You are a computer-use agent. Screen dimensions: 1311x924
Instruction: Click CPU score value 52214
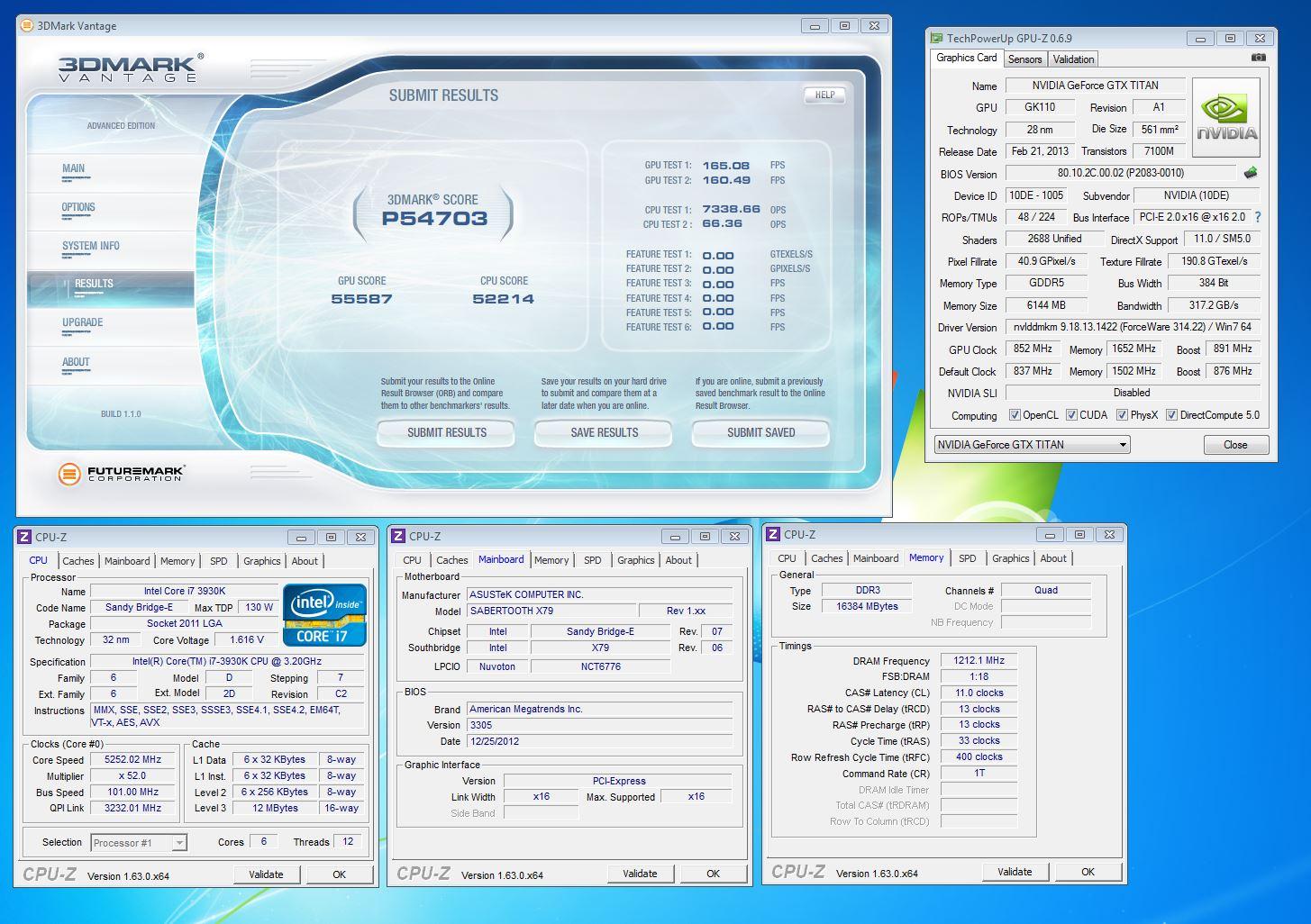[503, 299]
